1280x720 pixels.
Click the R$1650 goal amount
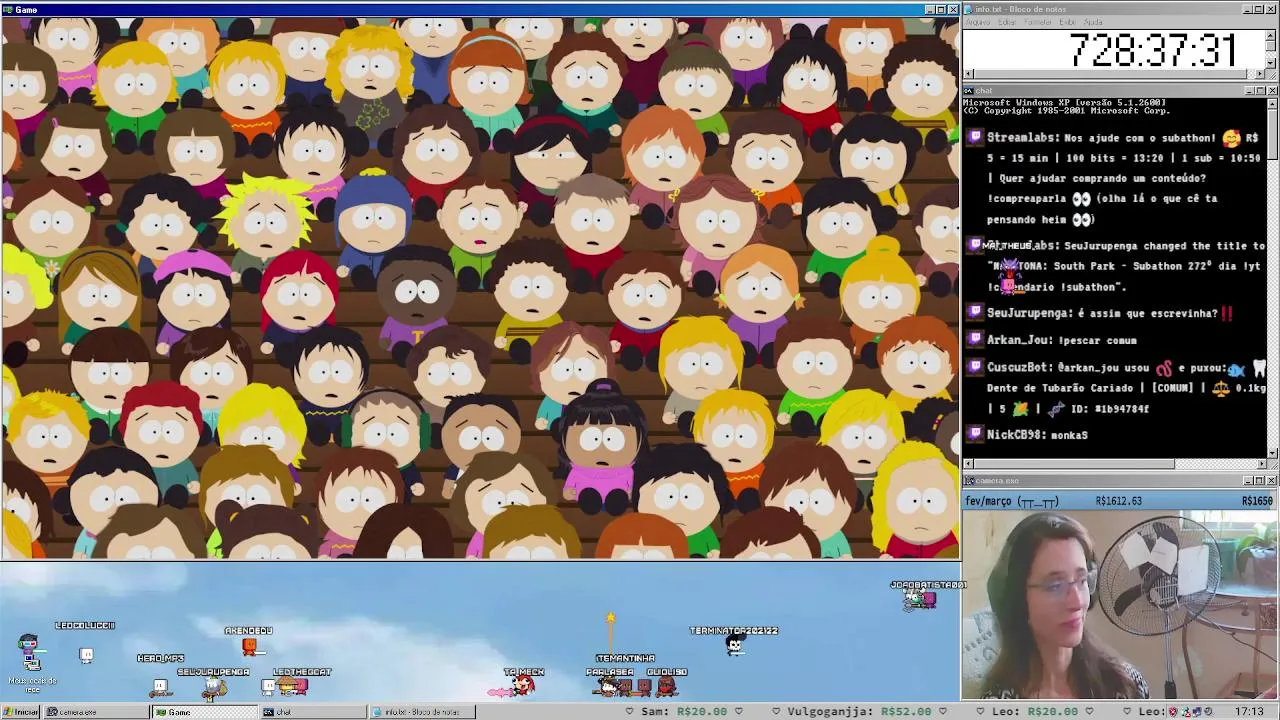(1256, 501)
